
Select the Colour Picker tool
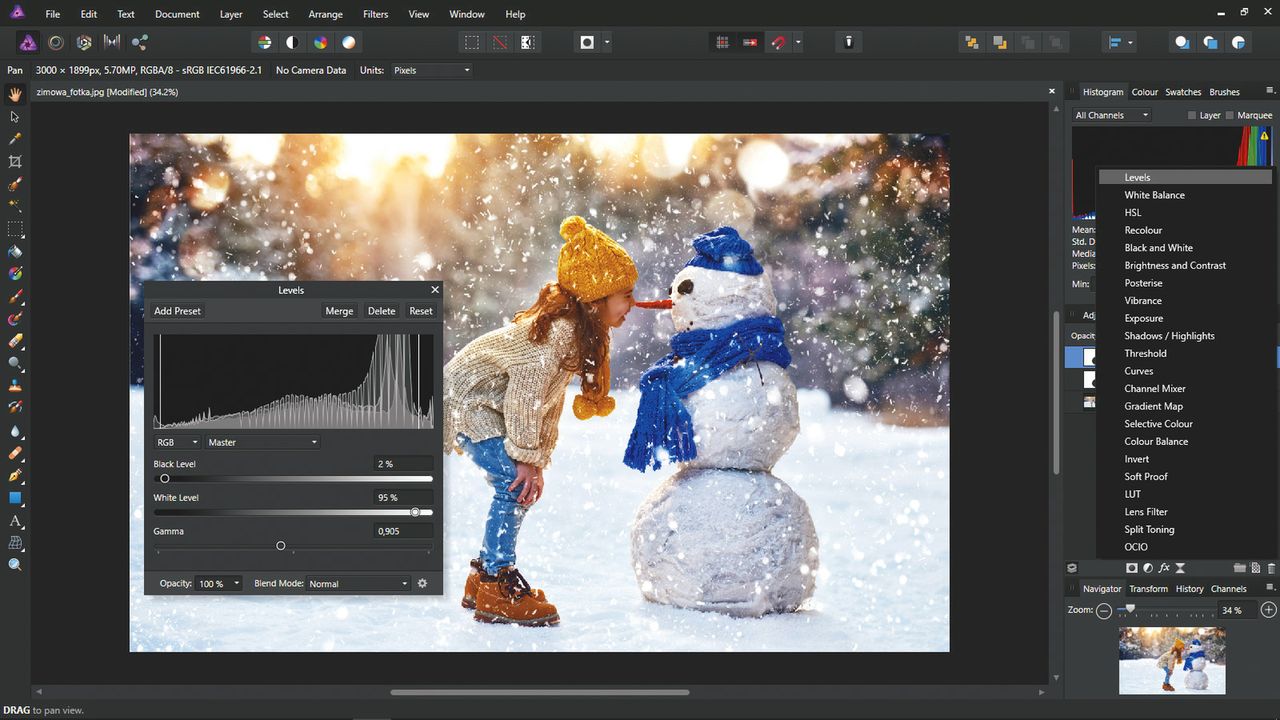pyautogui.click(x=15, y=138)
